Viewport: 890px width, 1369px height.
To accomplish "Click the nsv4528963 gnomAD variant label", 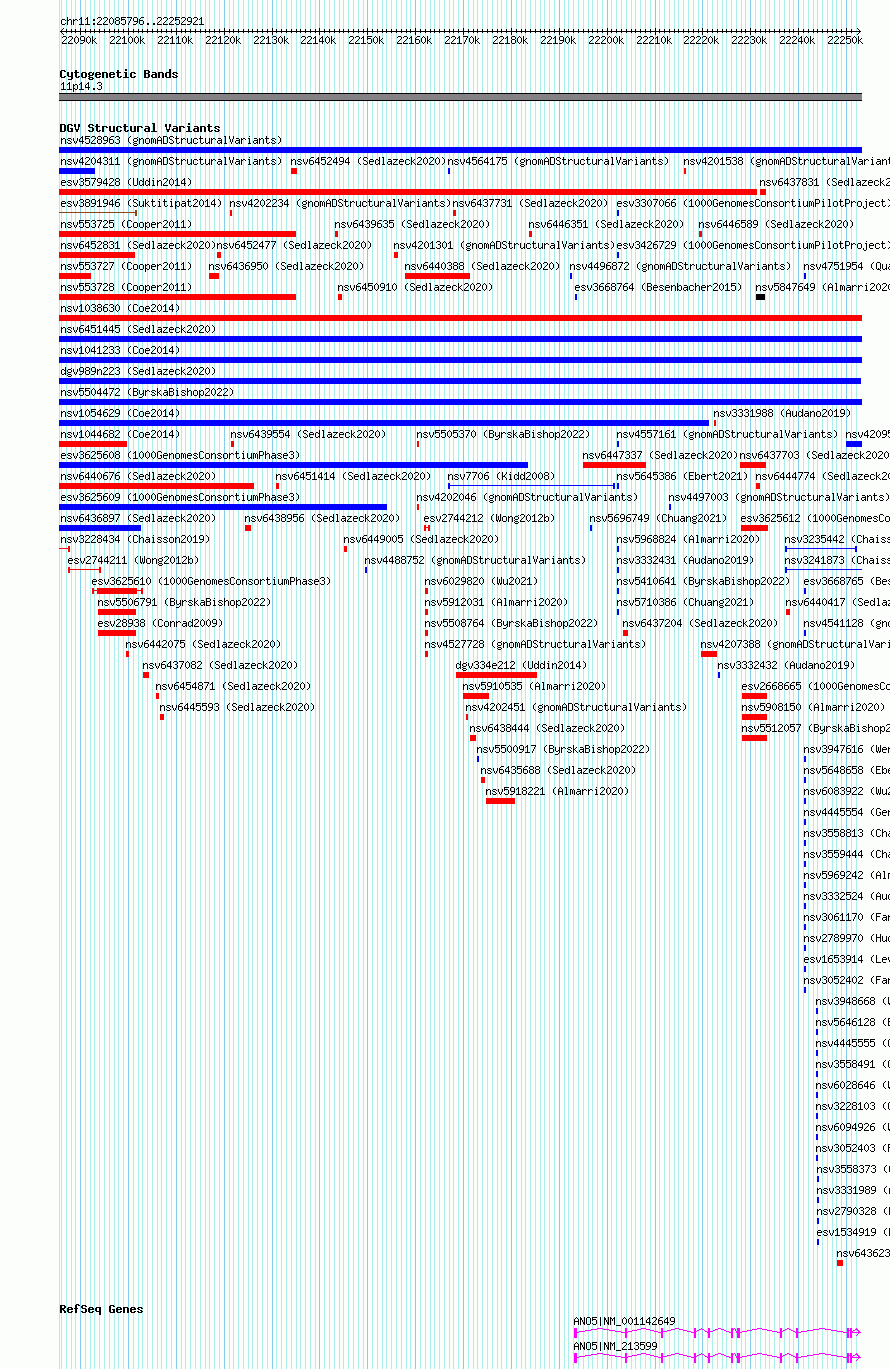I will click(x=171, y=140).
